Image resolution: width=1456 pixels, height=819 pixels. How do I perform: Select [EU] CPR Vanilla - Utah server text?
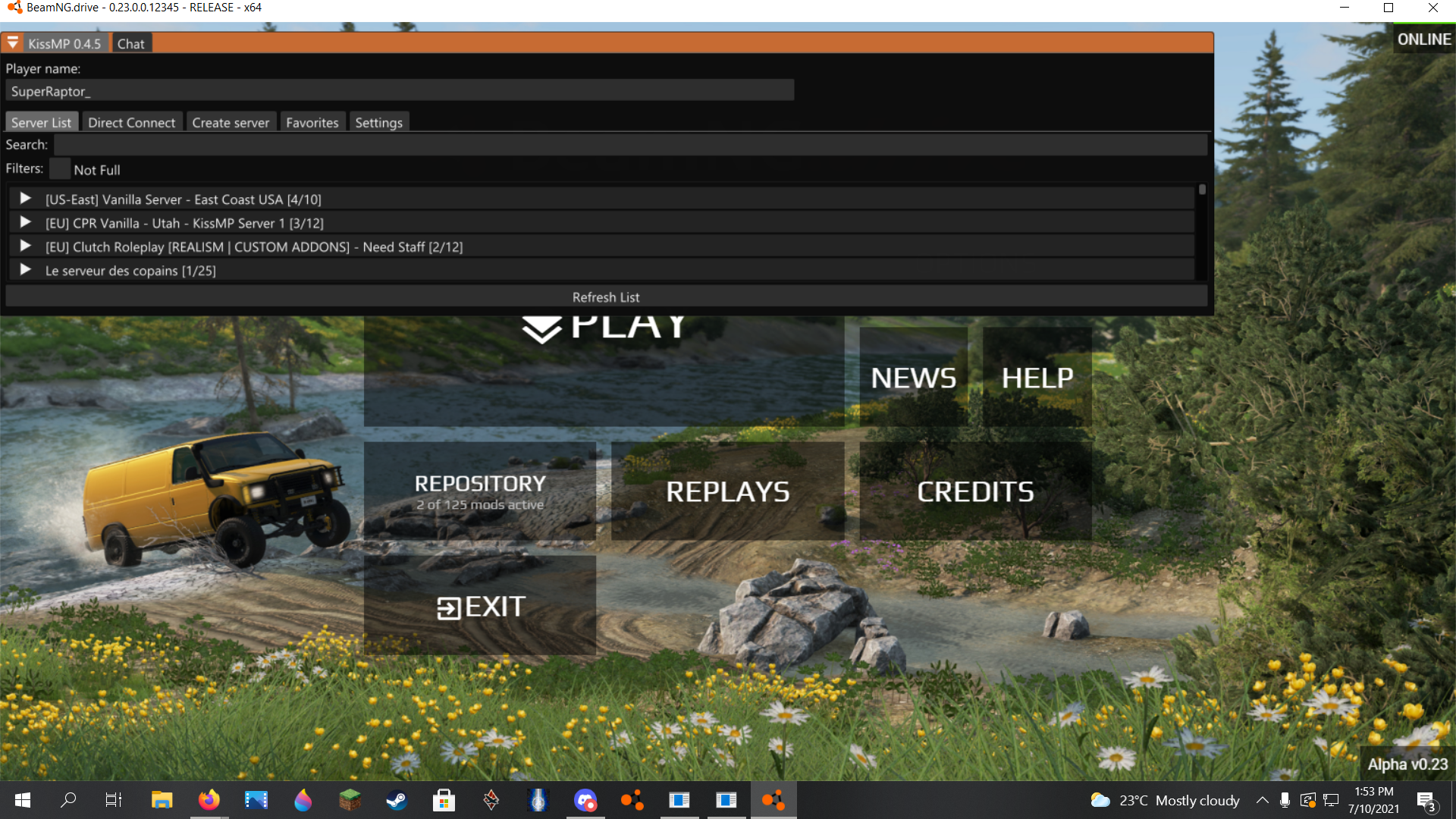pyautogui.click(x=184, y=223)
